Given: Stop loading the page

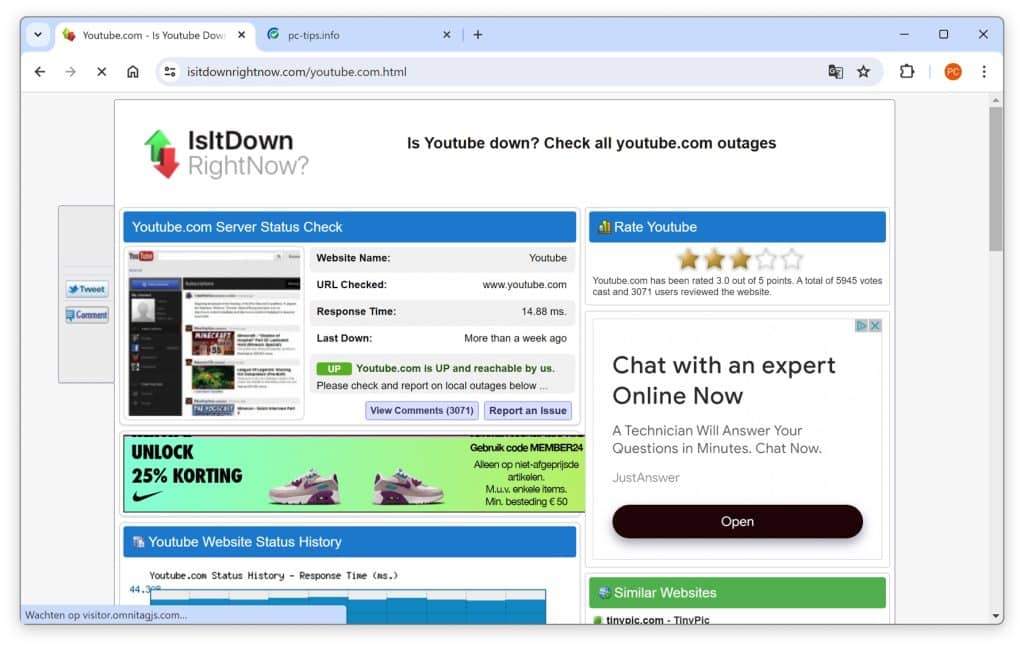Looking at the screenshot, I should (x=101, y=72).
